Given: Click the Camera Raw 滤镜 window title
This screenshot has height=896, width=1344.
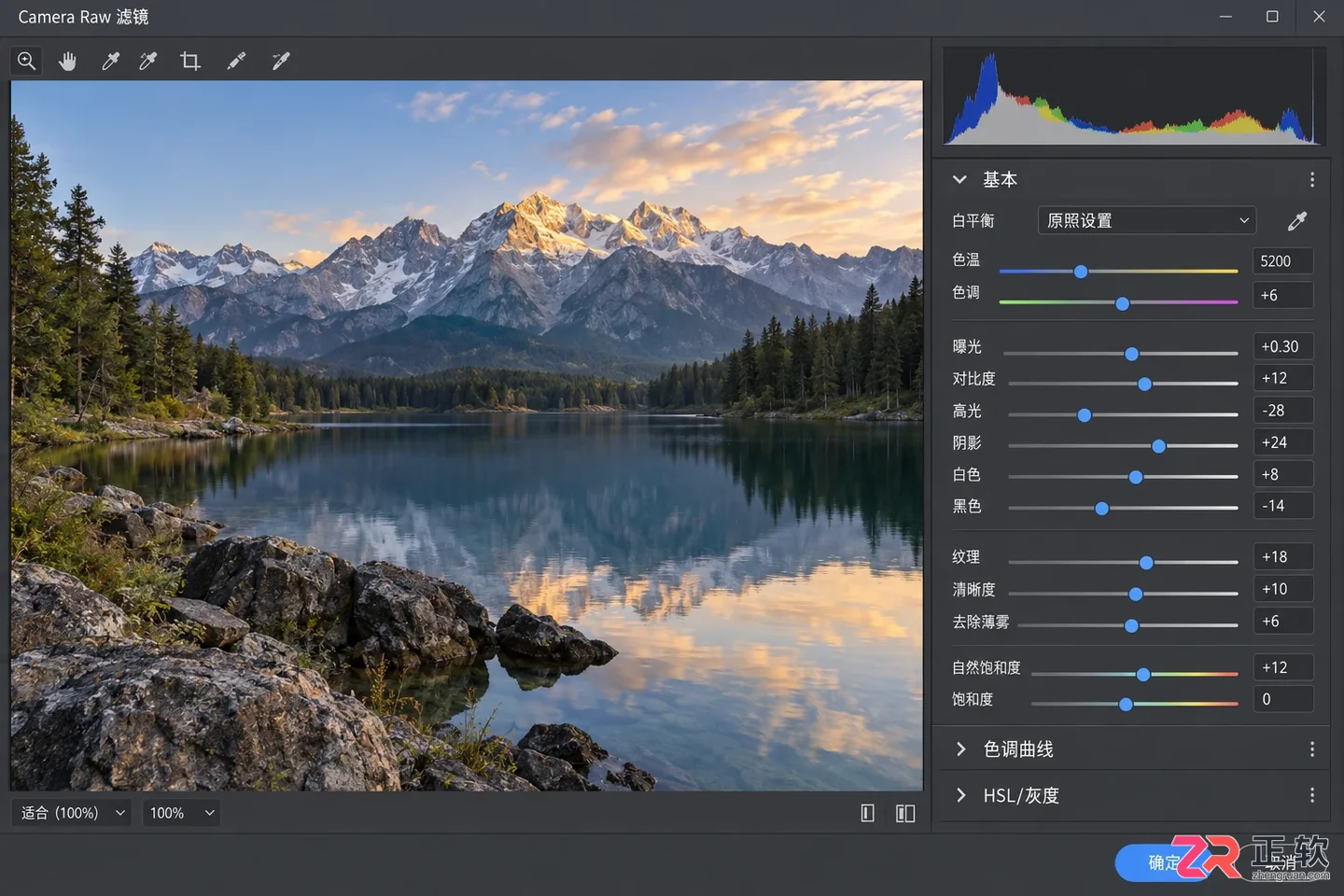Looking at the screenshot, I should 83,17.
